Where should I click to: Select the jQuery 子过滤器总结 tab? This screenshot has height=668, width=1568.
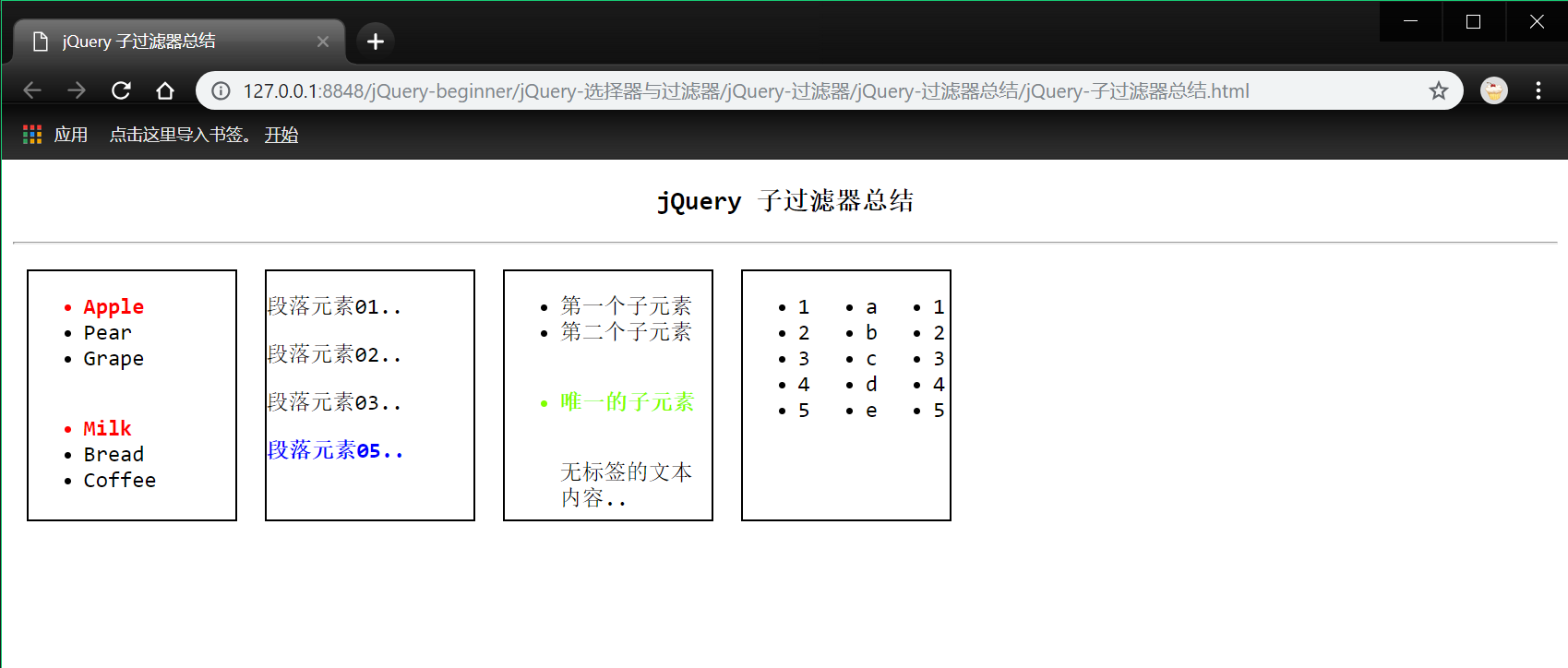pos(166,42)
